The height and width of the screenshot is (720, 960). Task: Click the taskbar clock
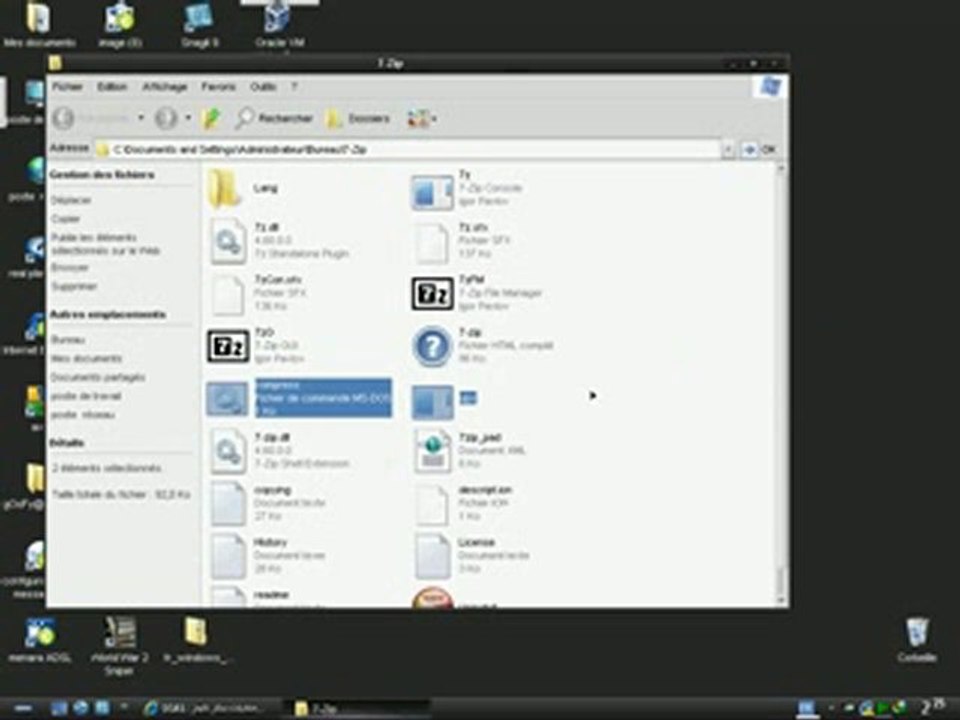coord(934,708)
